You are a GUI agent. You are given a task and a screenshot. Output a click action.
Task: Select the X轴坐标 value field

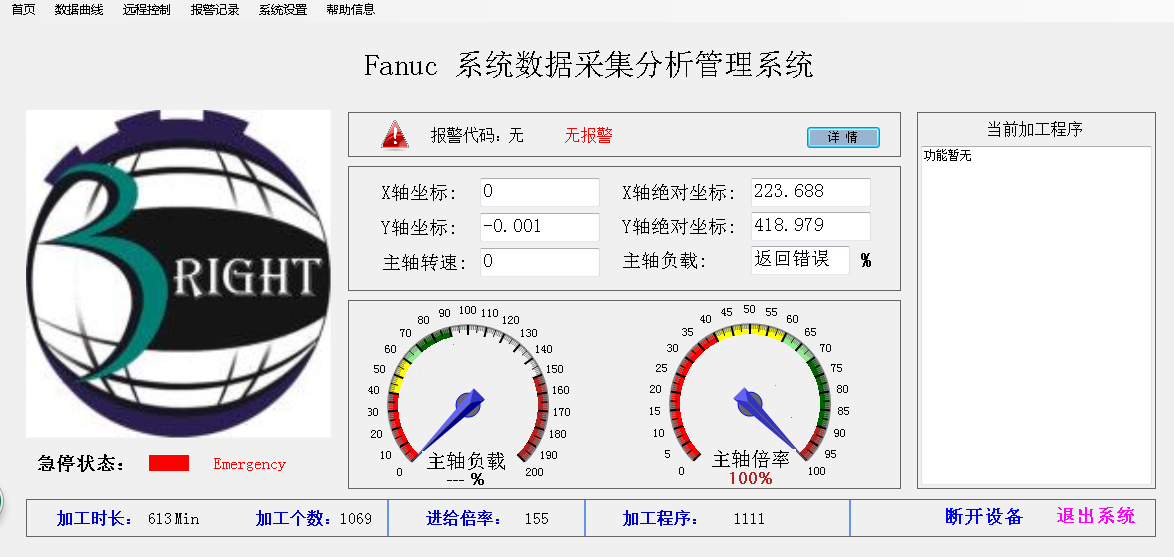point(539,192)
